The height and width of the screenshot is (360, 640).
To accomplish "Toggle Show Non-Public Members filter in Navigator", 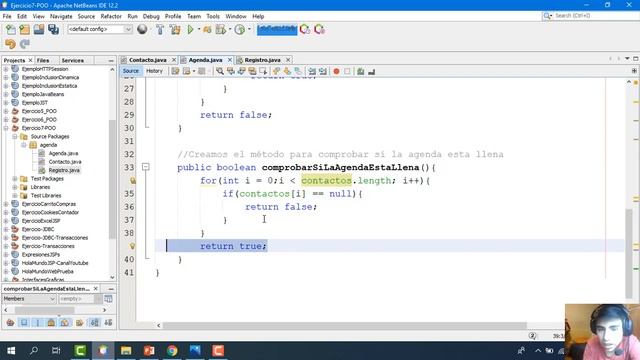I will [51, 323].
